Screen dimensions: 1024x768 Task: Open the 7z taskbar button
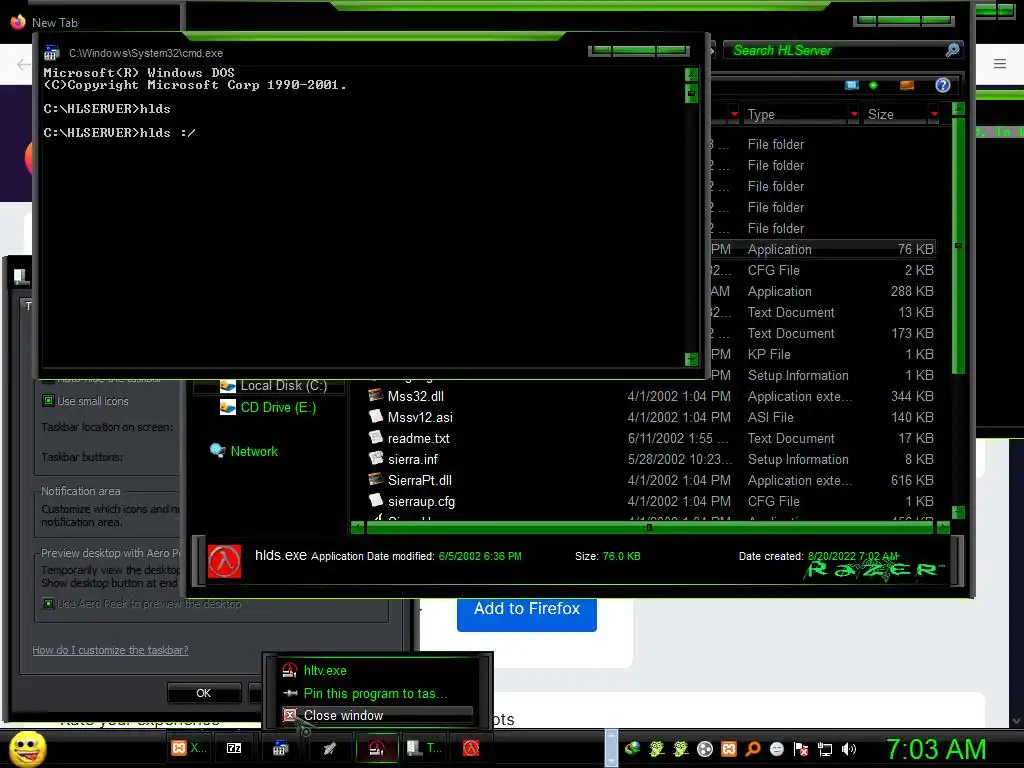coord(234,748)
